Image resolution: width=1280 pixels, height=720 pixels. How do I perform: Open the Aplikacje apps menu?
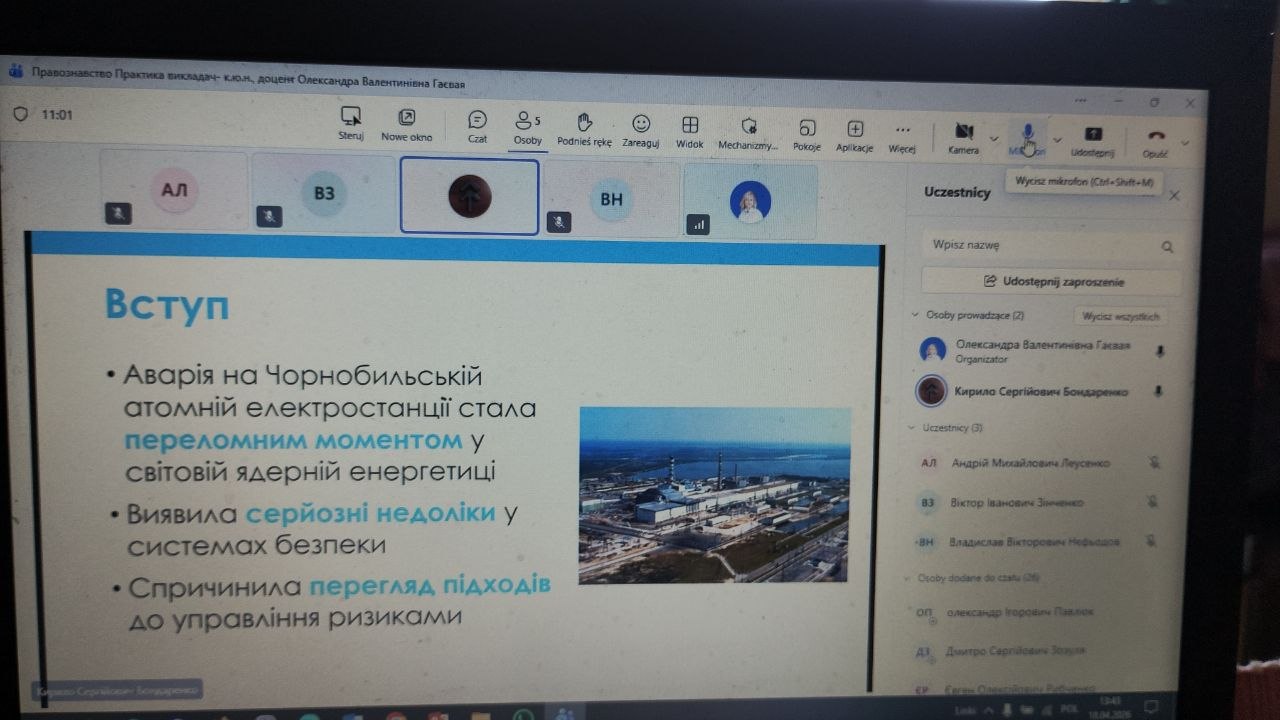[855, 134]
